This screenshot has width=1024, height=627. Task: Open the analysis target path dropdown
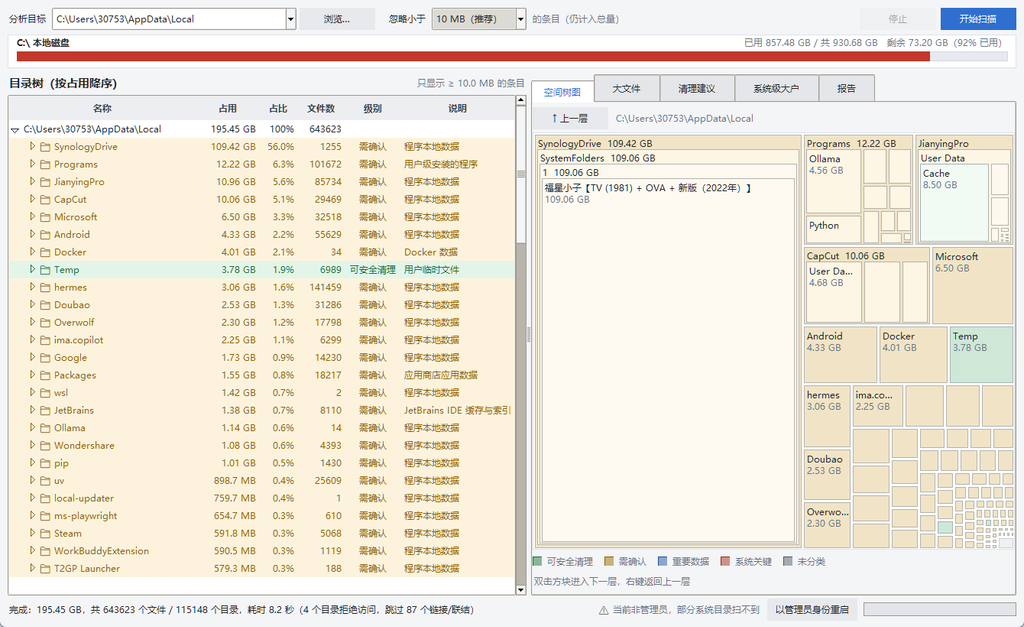tap(291, 19)
